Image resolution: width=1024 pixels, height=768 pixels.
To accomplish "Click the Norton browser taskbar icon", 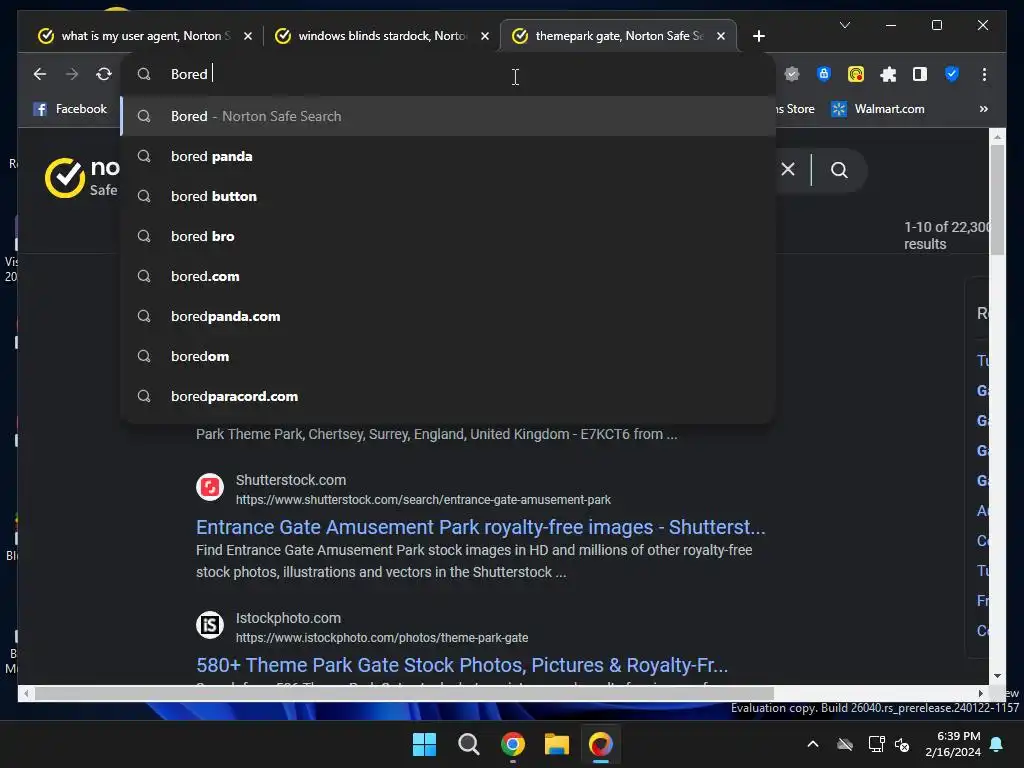I will (601, 744).
